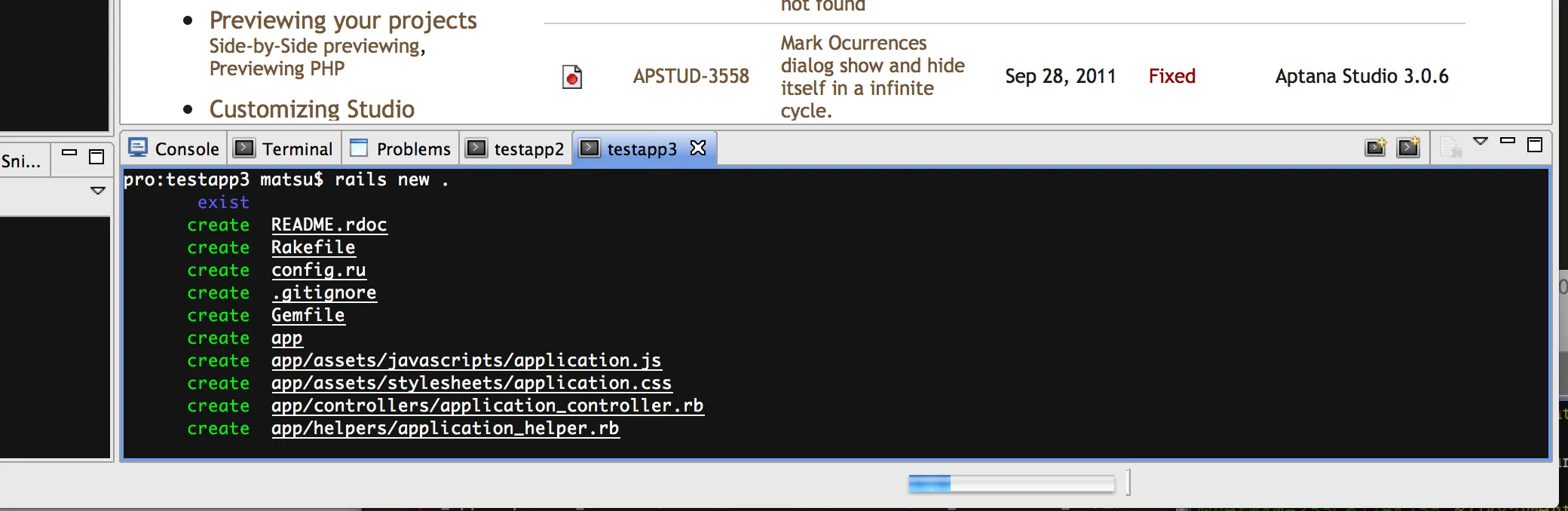Switch to the Console tab
1568x511 pixels.
click(x=174, y=148)
